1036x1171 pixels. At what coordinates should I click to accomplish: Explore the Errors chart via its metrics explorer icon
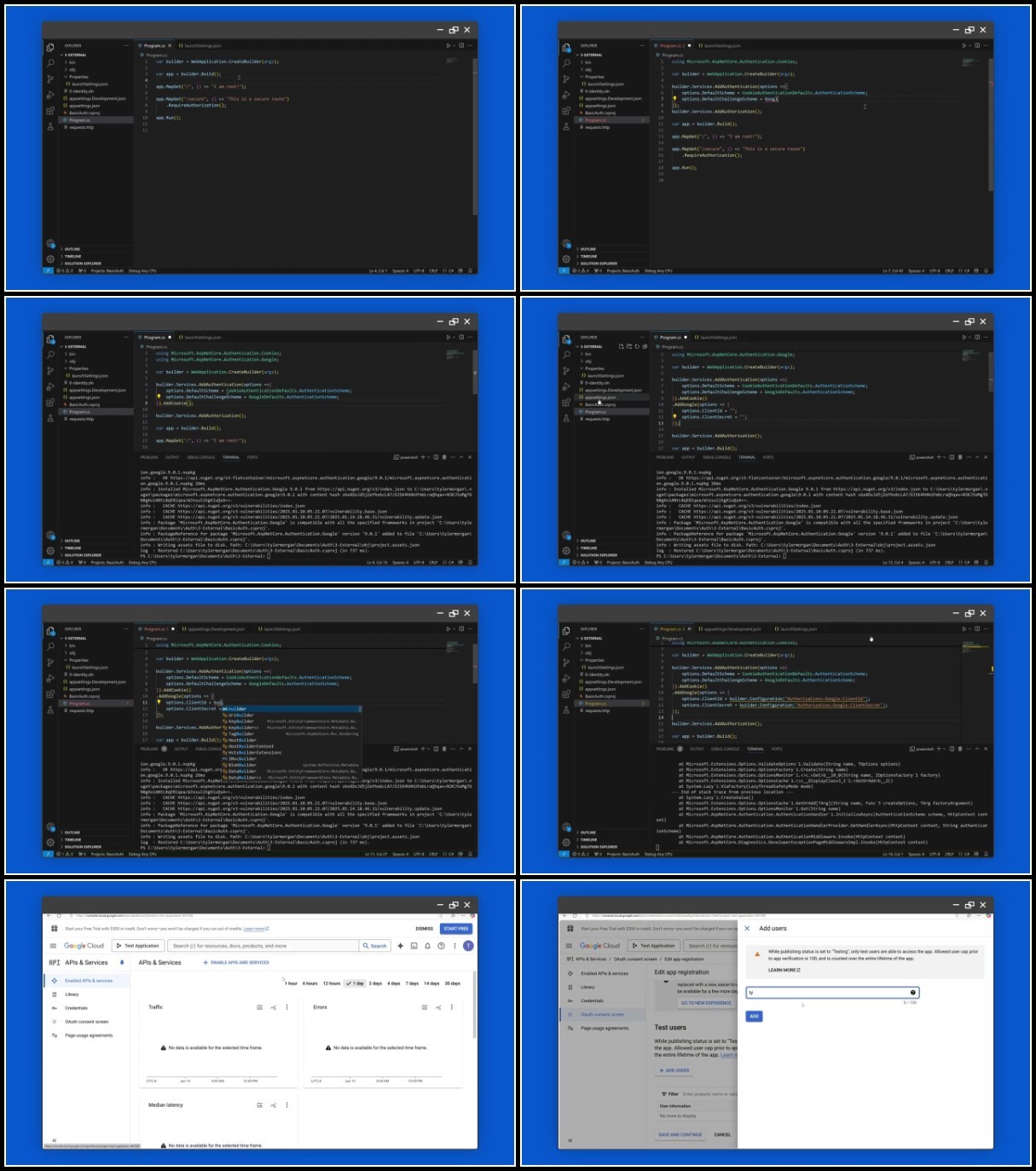click(438, 1007)
